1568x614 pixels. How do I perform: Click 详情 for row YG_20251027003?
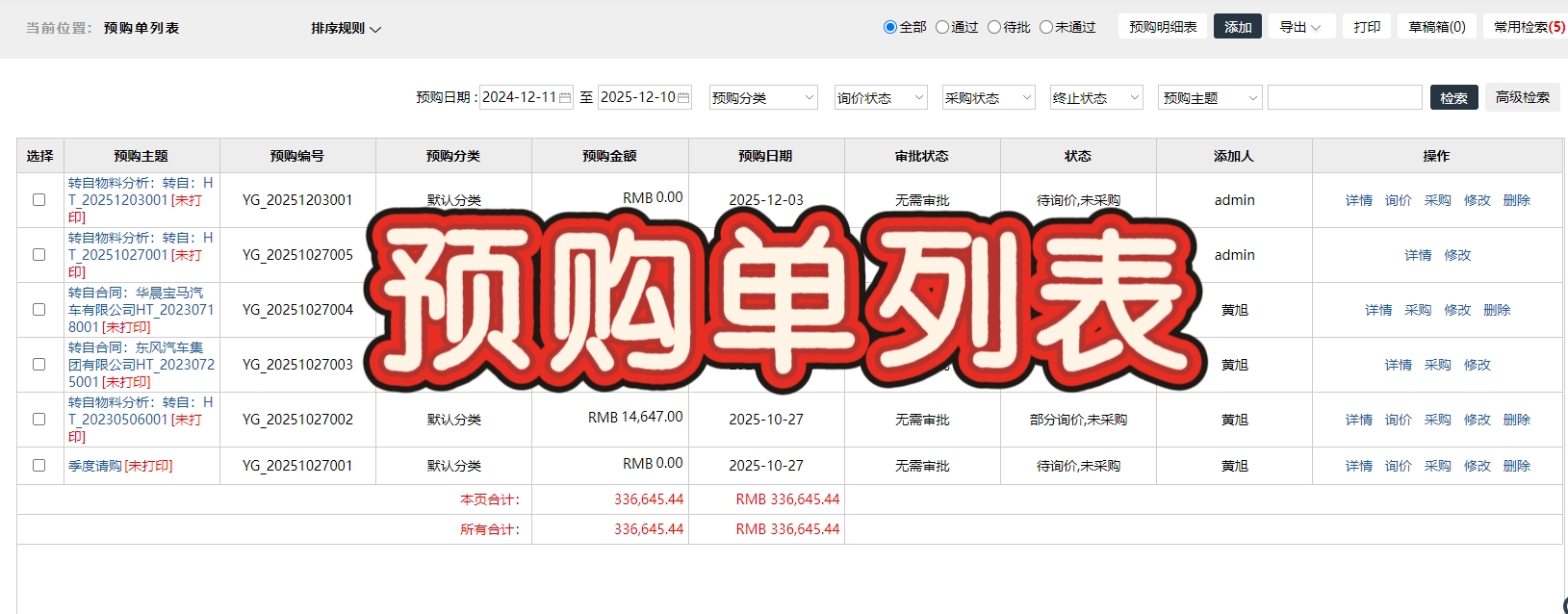click(x=1399, y=365)
